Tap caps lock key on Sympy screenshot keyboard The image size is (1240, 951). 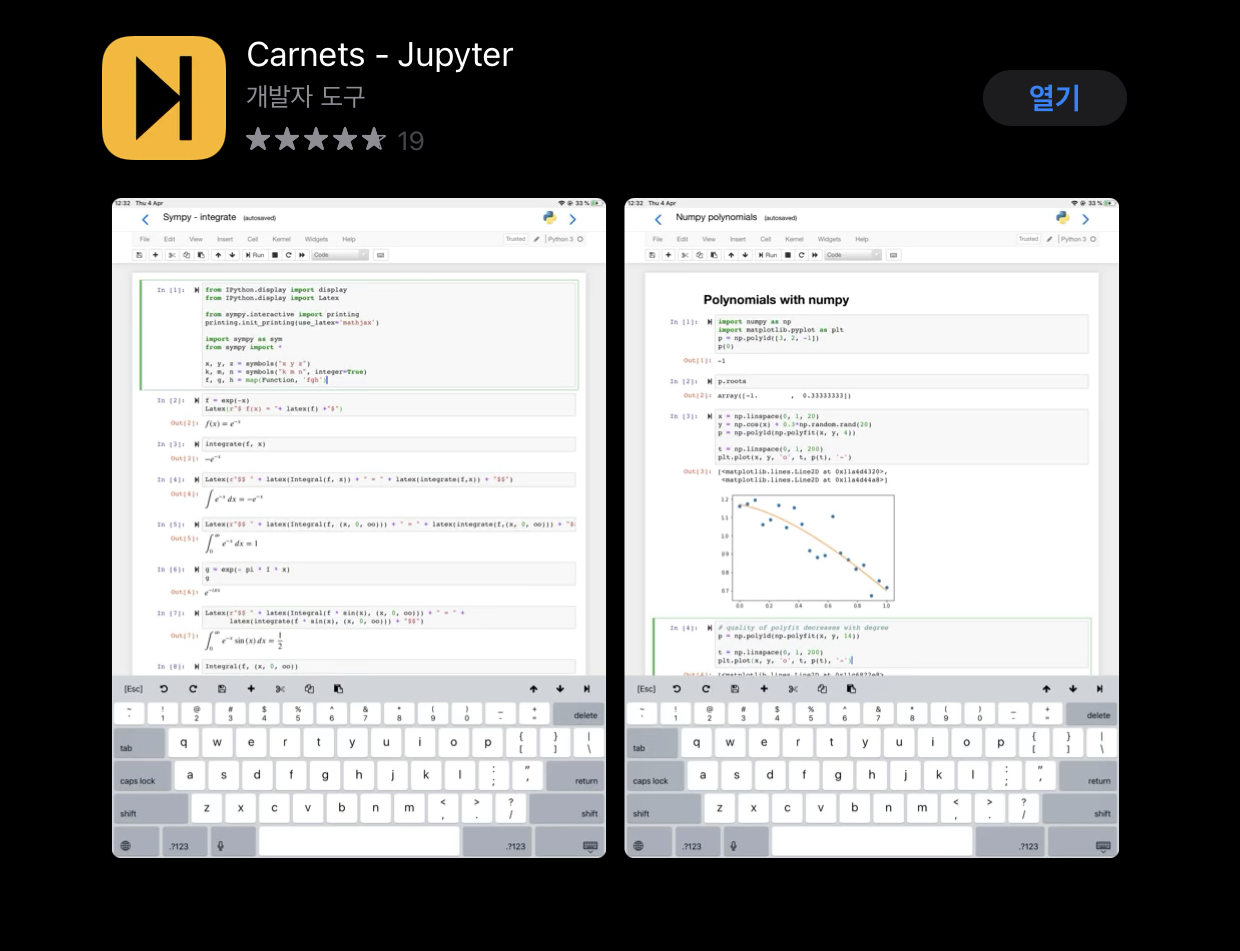coord(142,777)
